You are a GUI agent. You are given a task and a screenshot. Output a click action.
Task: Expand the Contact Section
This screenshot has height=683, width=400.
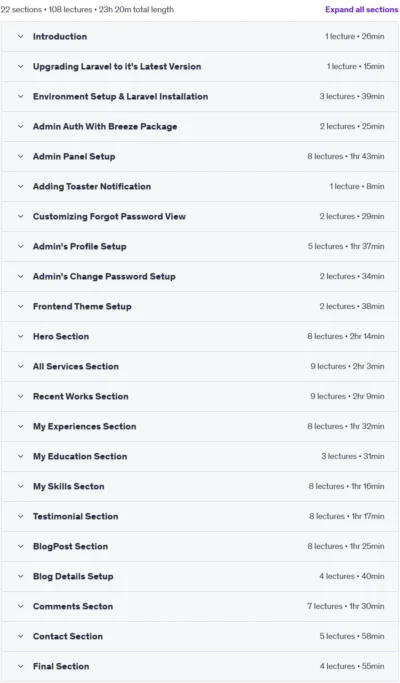coord(200,636)
